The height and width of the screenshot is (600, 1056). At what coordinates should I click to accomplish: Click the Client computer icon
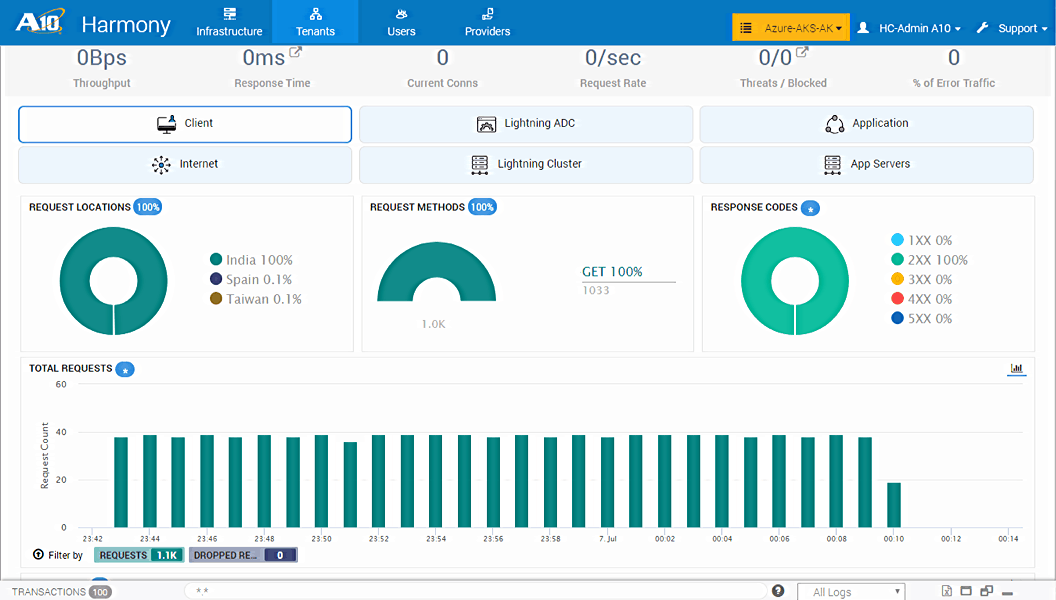pyautogui.click(x=166, y=124)
